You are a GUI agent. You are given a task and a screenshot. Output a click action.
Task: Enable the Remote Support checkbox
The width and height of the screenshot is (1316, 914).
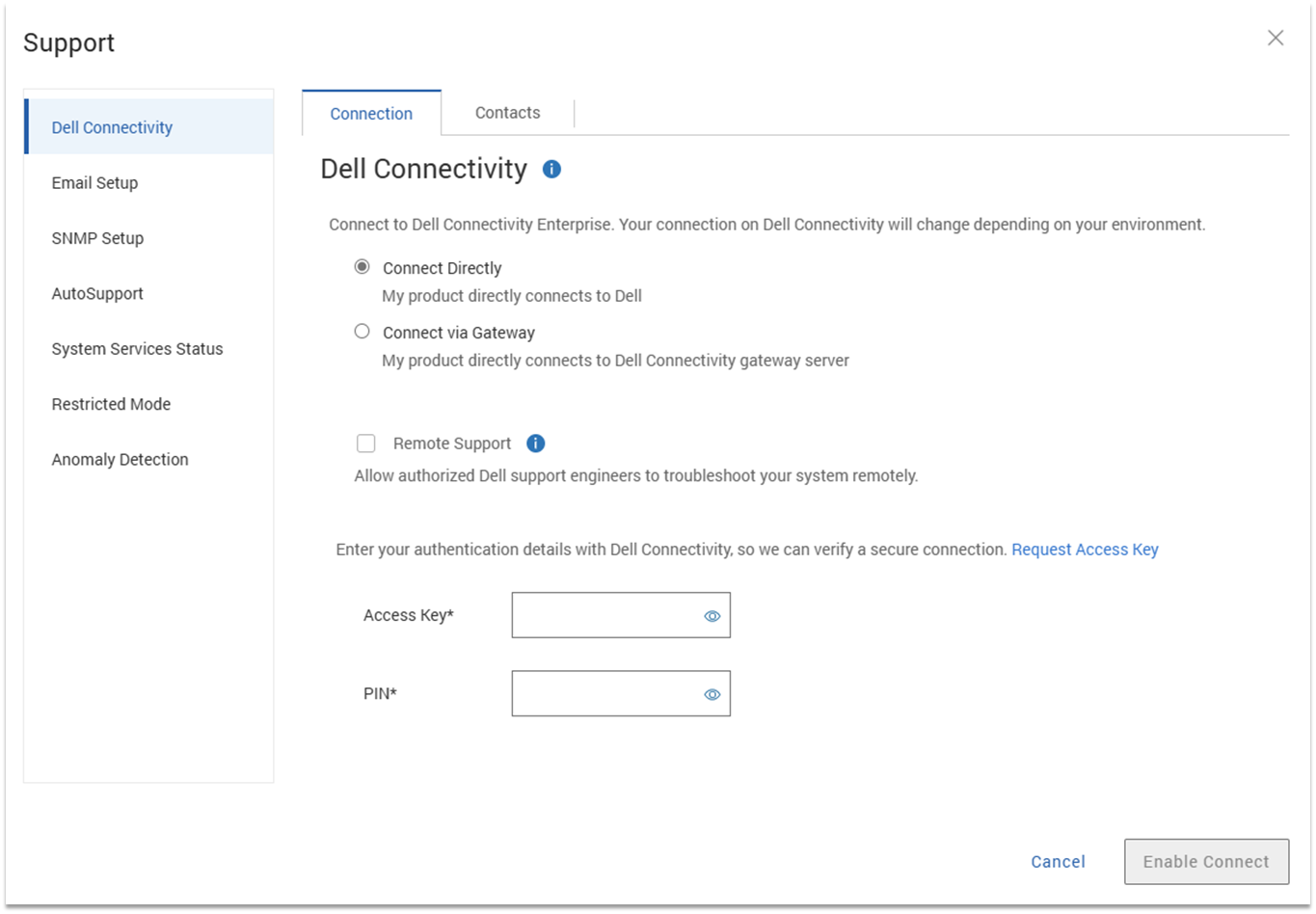pyautogui.click(x=366, y=444)
